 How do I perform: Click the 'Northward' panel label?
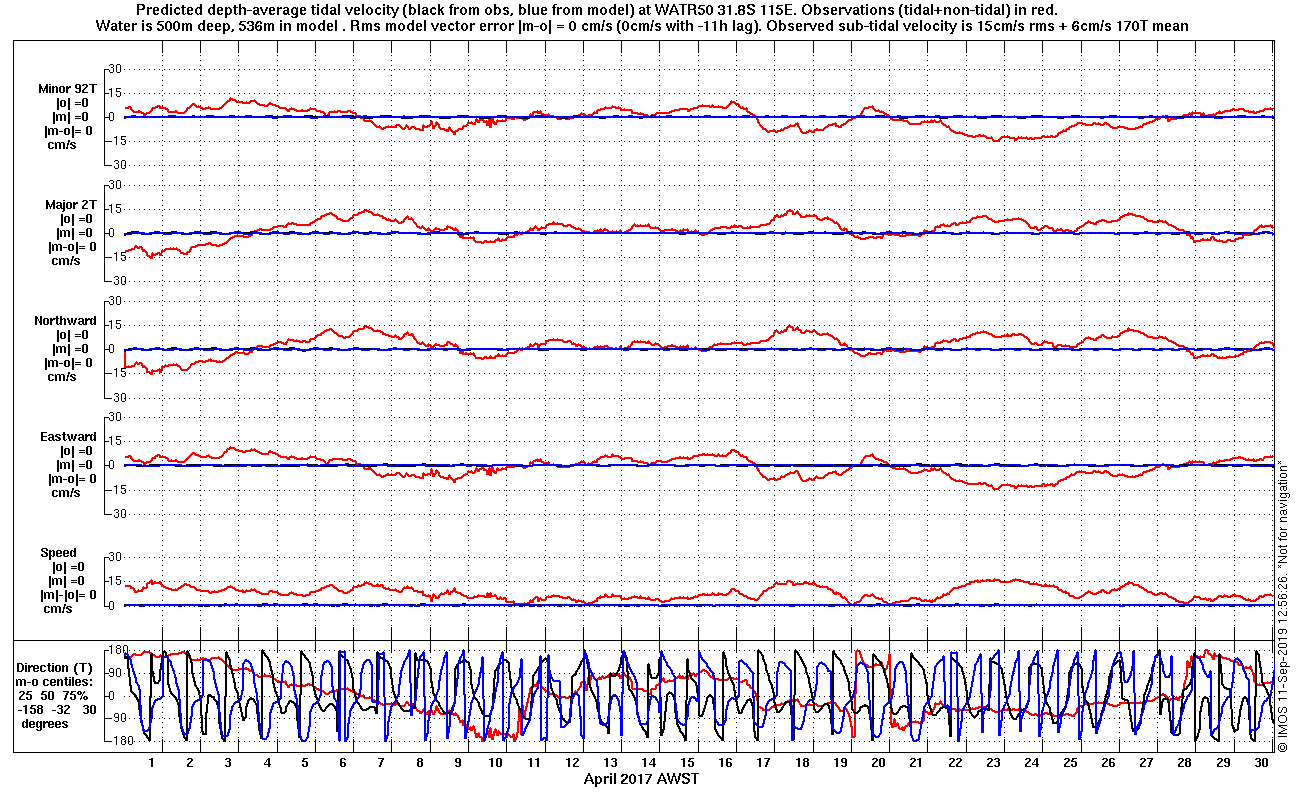(66, 320)
